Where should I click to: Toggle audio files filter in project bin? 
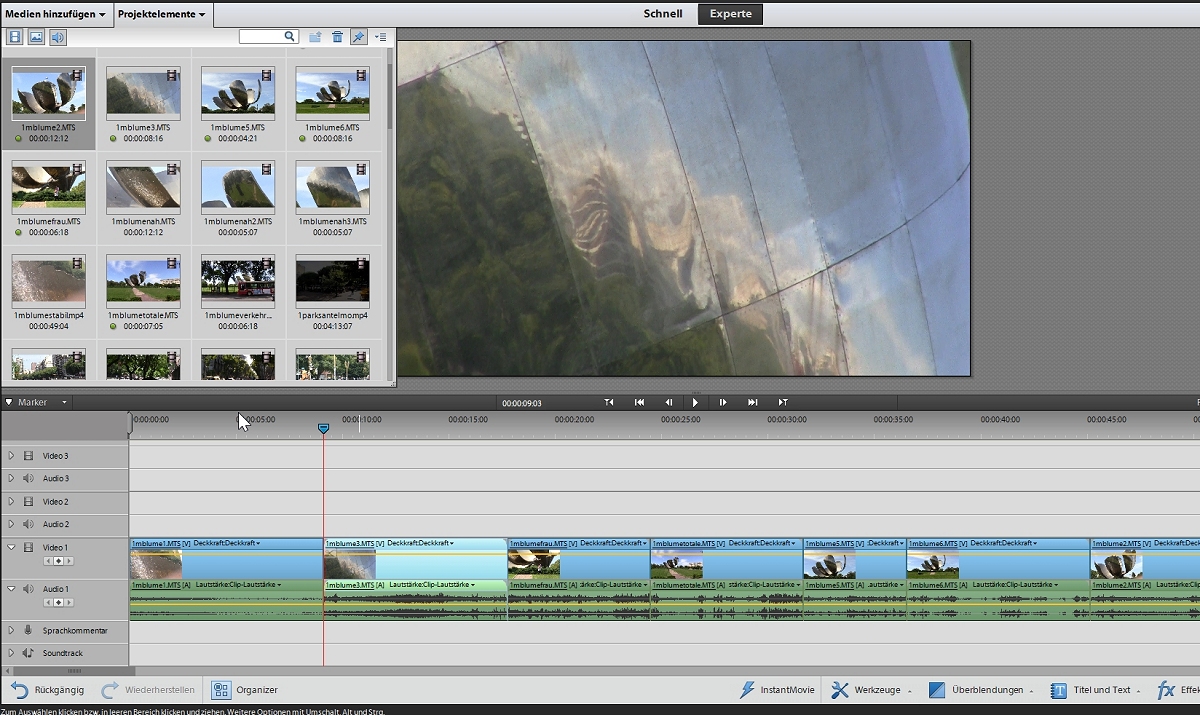tap(58, 37)
